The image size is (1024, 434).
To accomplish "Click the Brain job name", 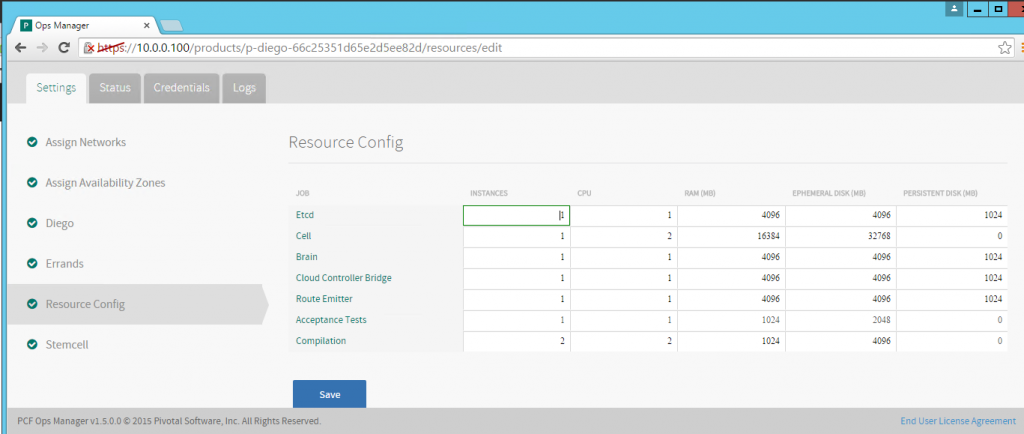I will 307,256.
